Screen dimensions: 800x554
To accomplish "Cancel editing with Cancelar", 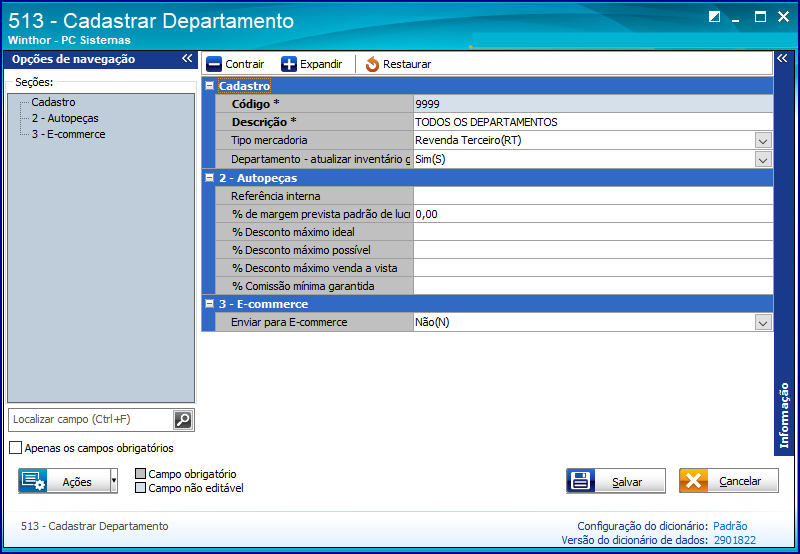I will [729, 481].
